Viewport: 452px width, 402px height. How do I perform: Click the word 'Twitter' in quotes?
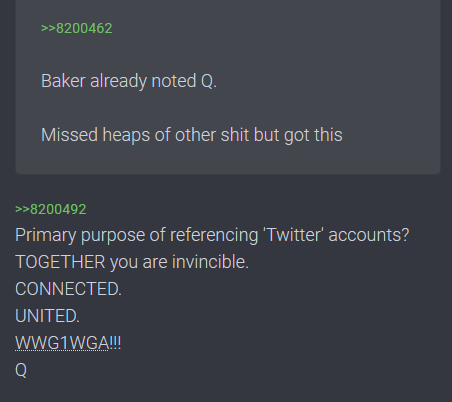coord(293,235)
